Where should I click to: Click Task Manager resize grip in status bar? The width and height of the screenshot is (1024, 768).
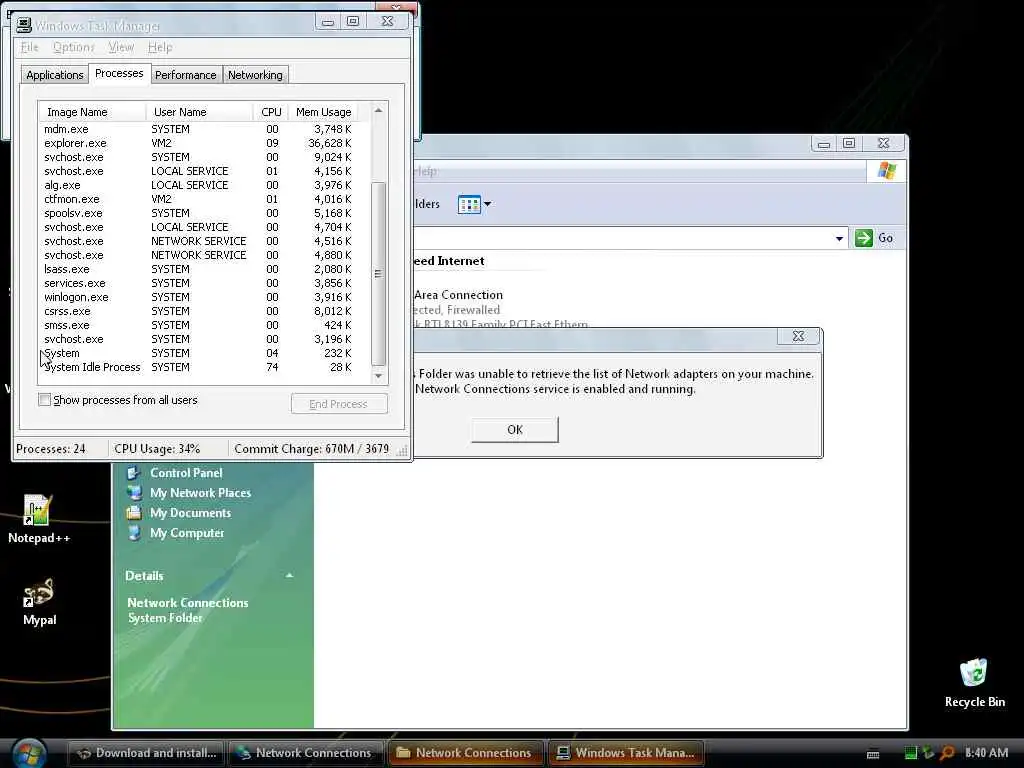[402, 450]
